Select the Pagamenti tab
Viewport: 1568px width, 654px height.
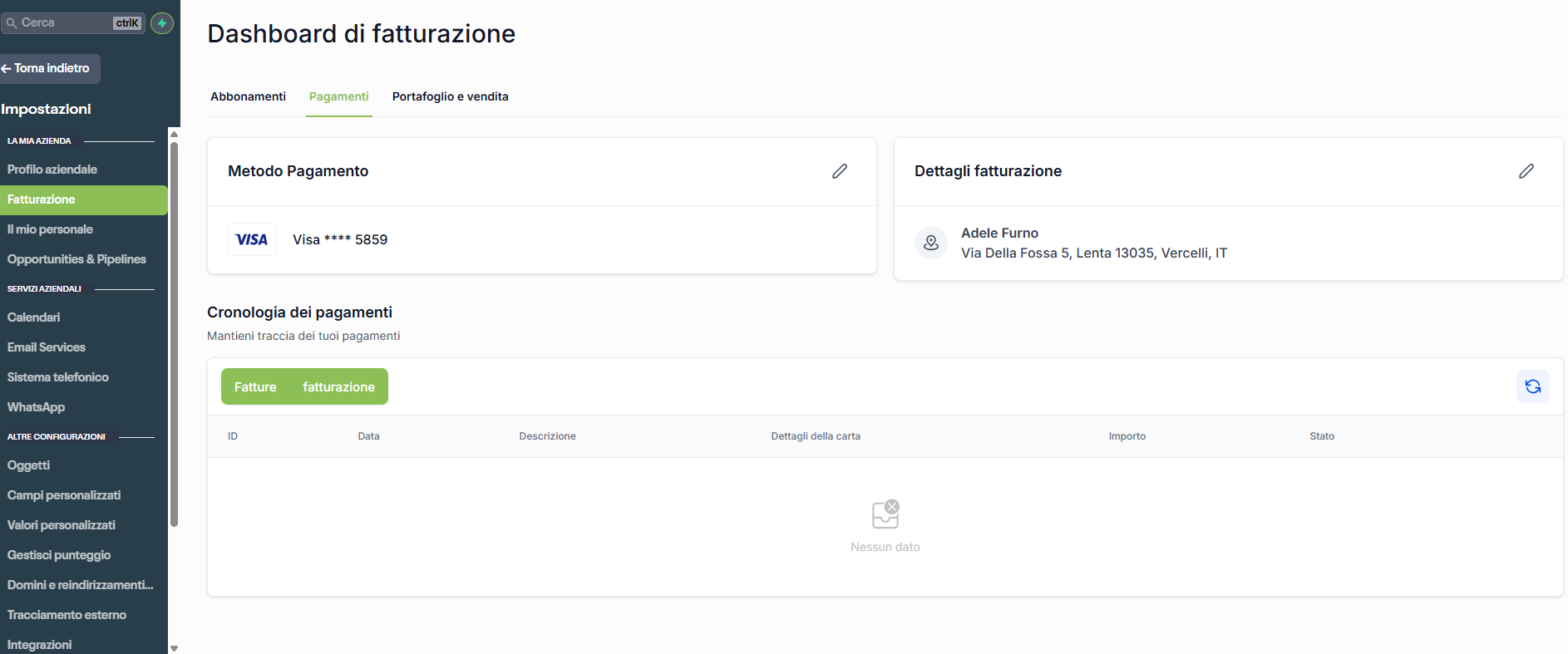click(x=338, y=96)
